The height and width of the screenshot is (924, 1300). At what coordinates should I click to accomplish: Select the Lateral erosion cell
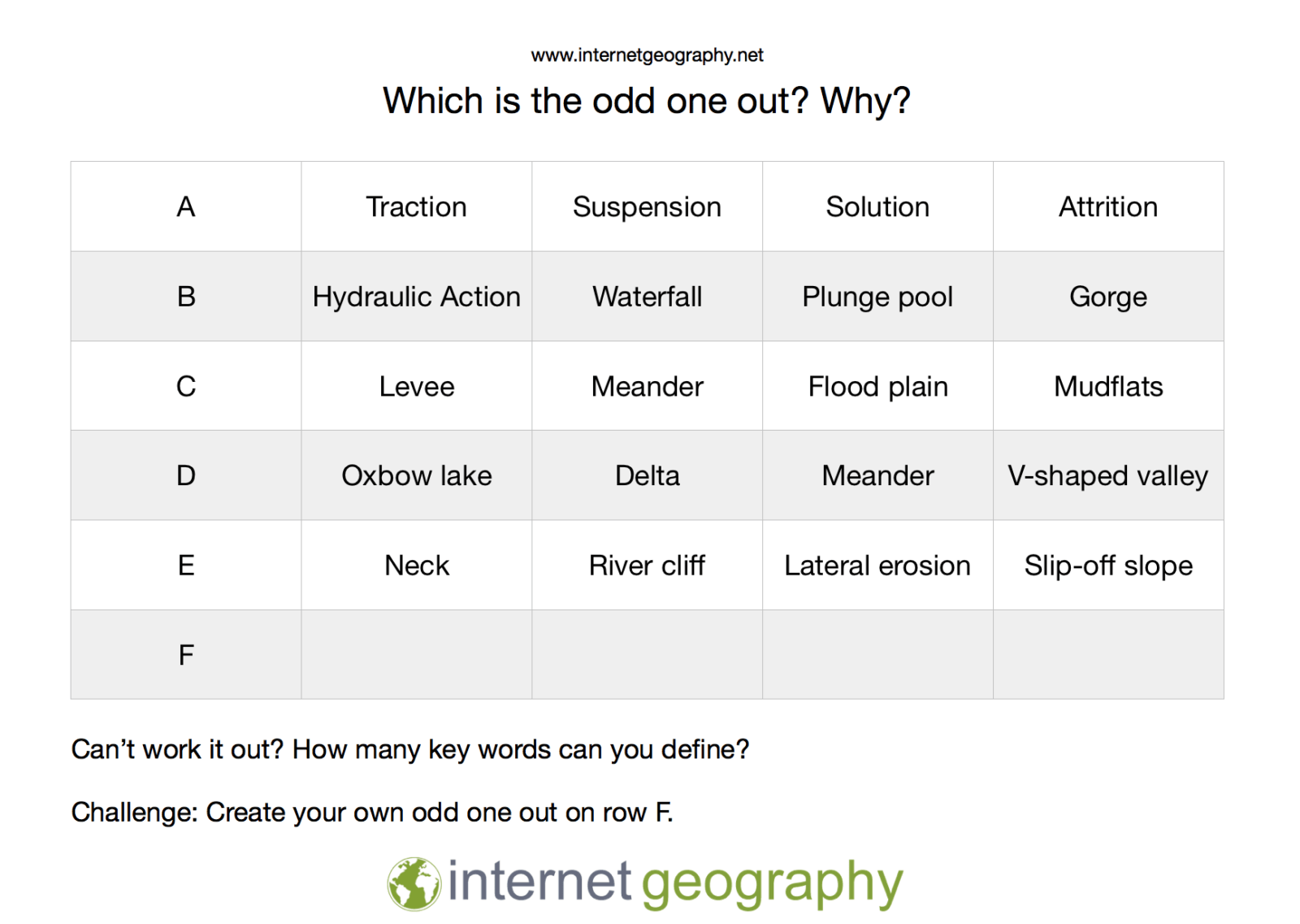tap(877, 565)
